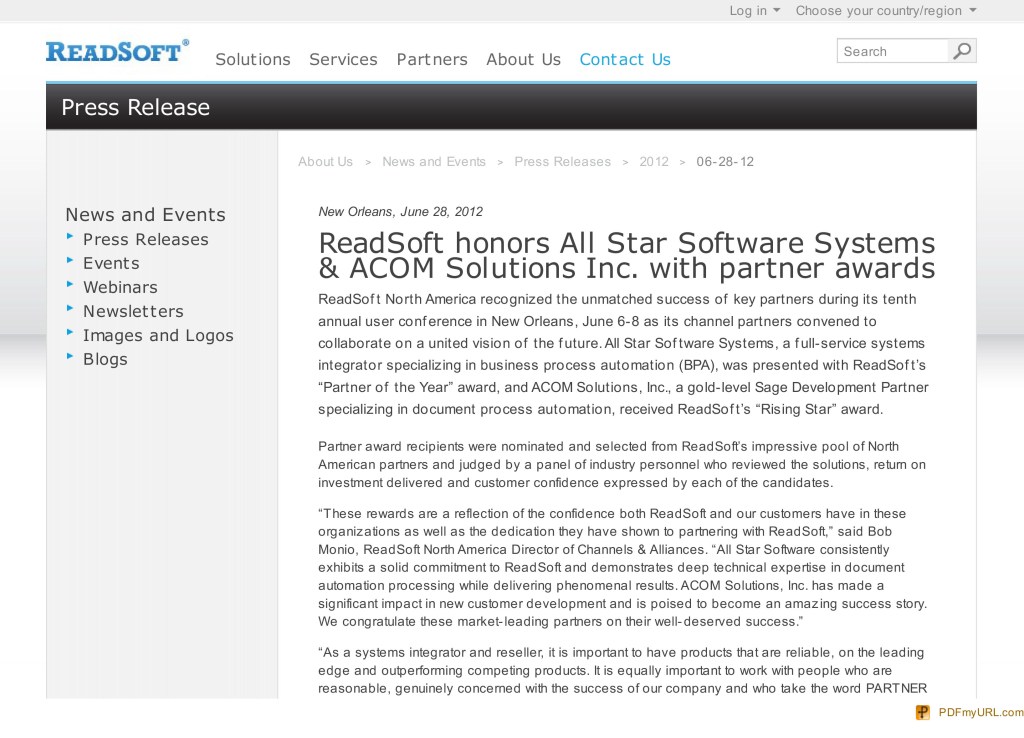1024x738 pixels.
Task: Go to Events in the sidebar
Action: point(111,263)
